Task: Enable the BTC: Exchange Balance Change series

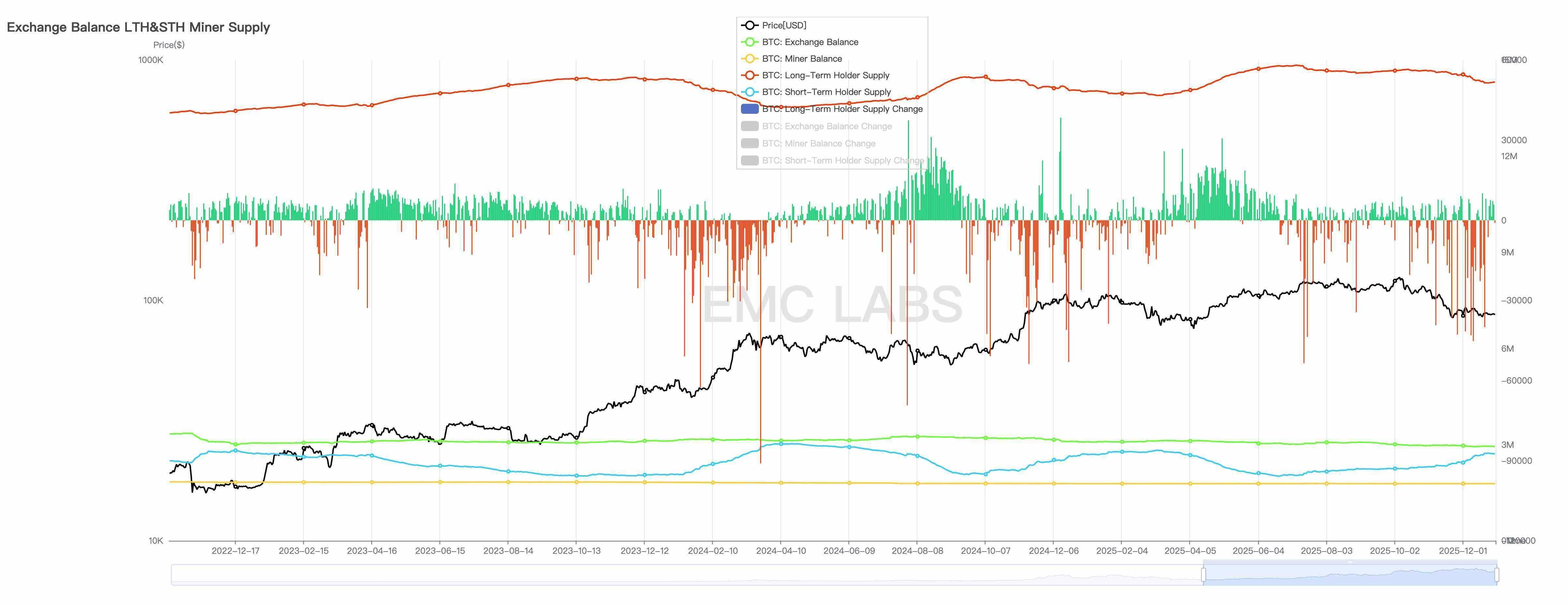Action: [x=827, y=126]
